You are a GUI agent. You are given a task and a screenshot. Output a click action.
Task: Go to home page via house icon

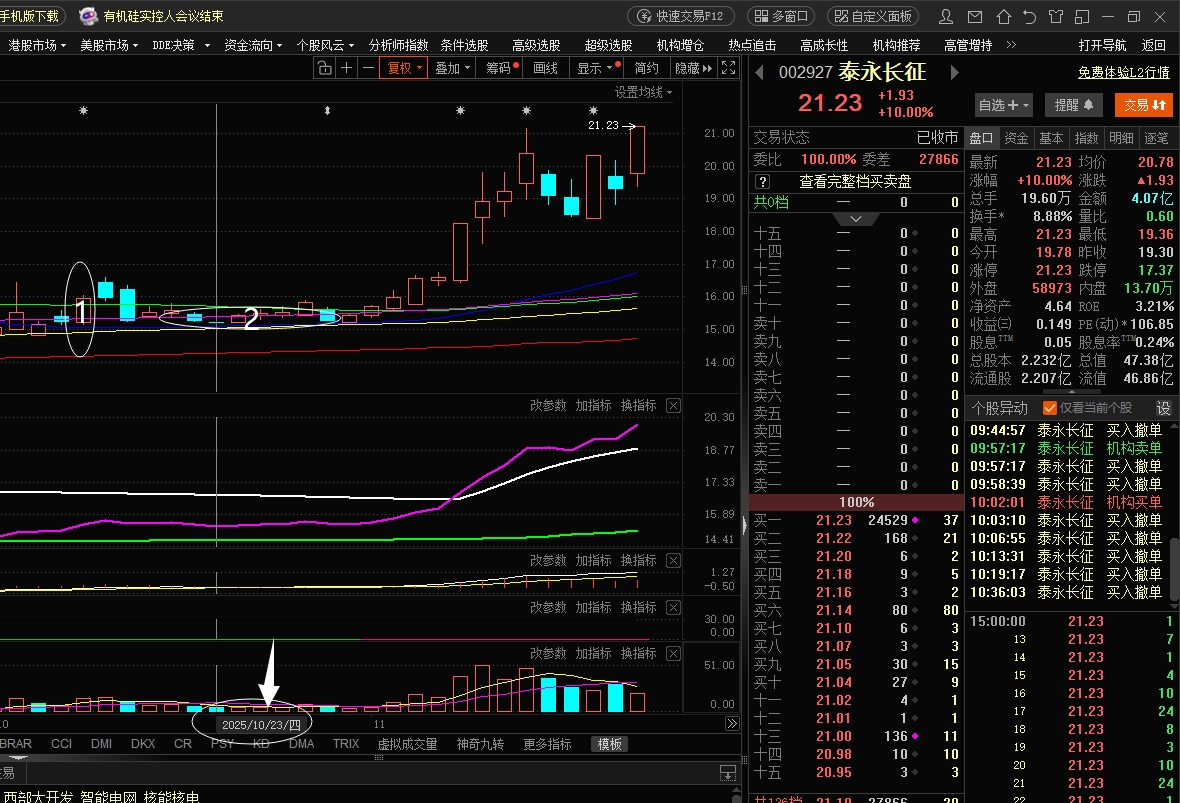(1003, 17)
